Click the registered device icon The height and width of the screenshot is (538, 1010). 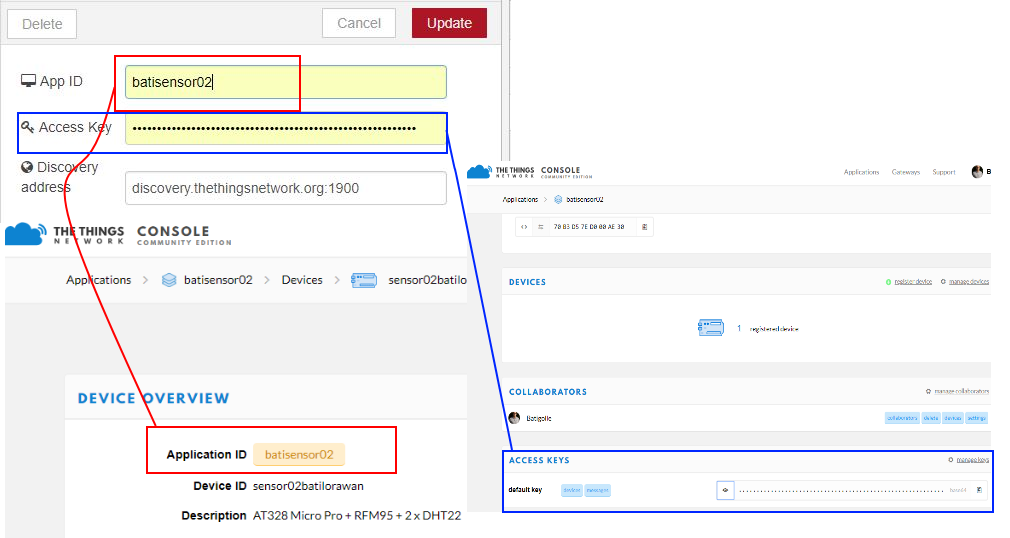710,327
